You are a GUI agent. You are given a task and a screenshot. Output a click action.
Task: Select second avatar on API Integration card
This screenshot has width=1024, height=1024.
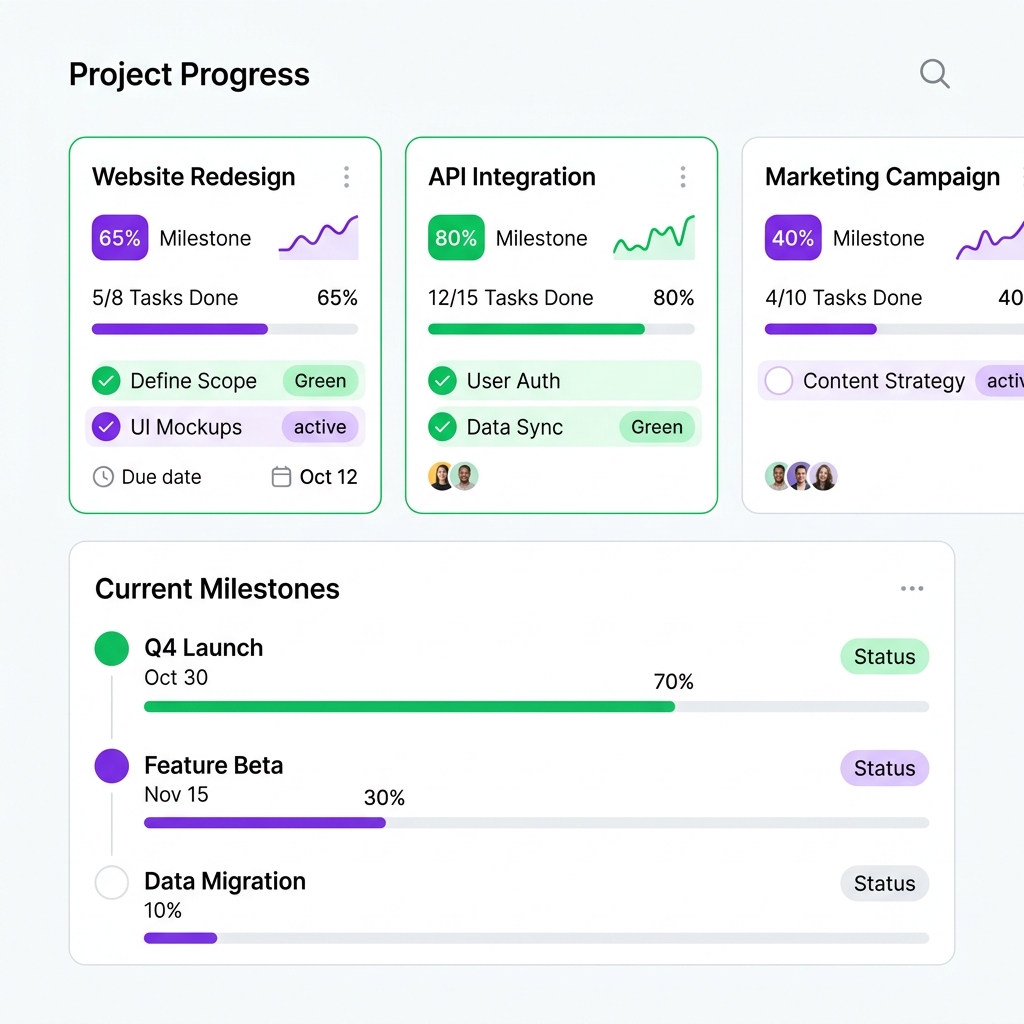[465, 476]
